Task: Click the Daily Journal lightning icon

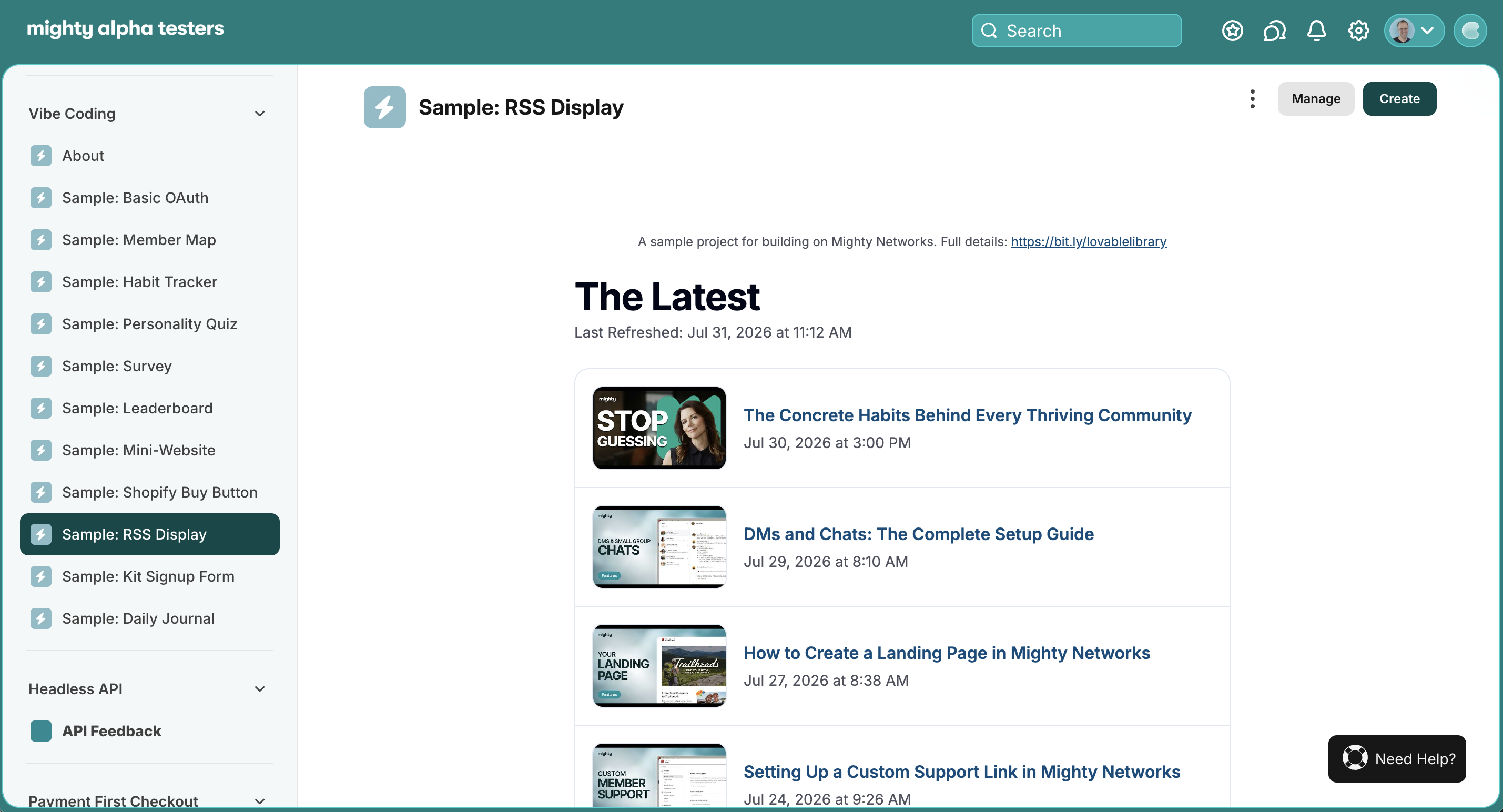Action: tap(41, 618)
